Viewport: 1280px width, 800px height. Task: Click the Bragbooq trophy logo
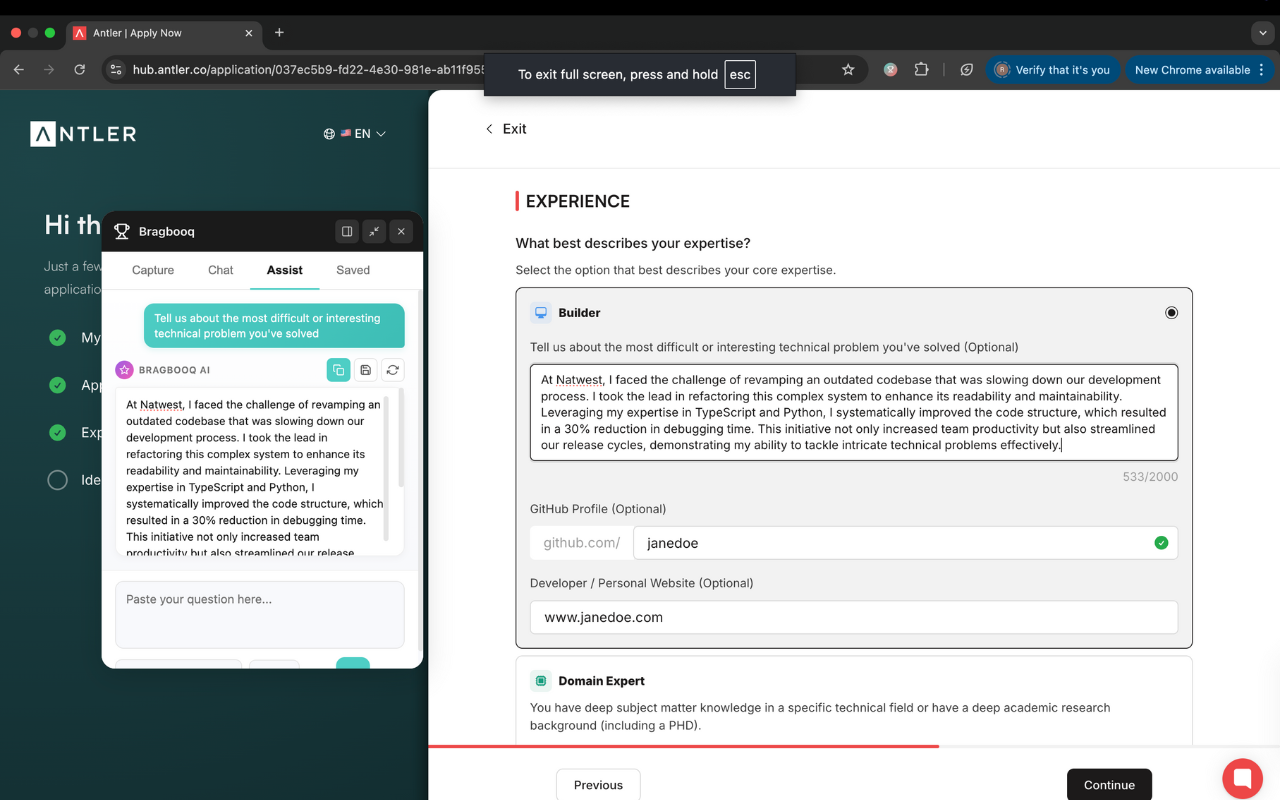(122, 232)
